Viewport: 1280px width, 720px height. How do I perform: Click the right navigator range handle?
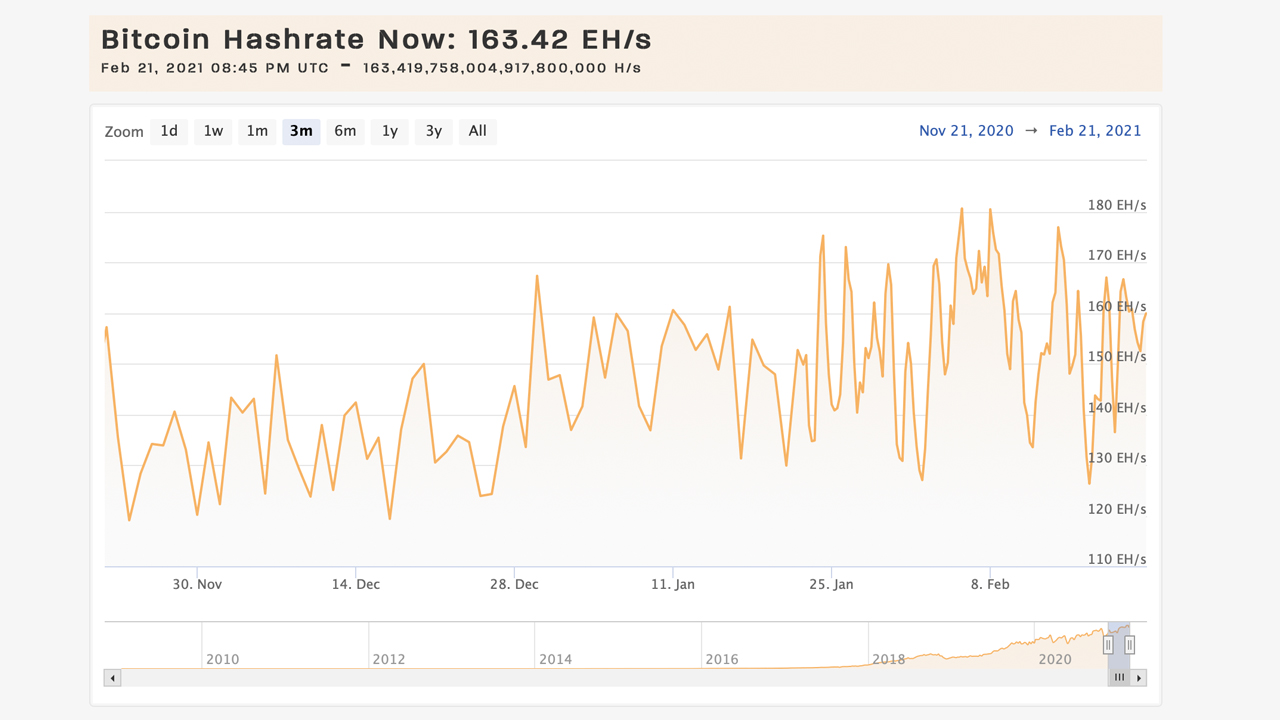(x=1130, y=645)
